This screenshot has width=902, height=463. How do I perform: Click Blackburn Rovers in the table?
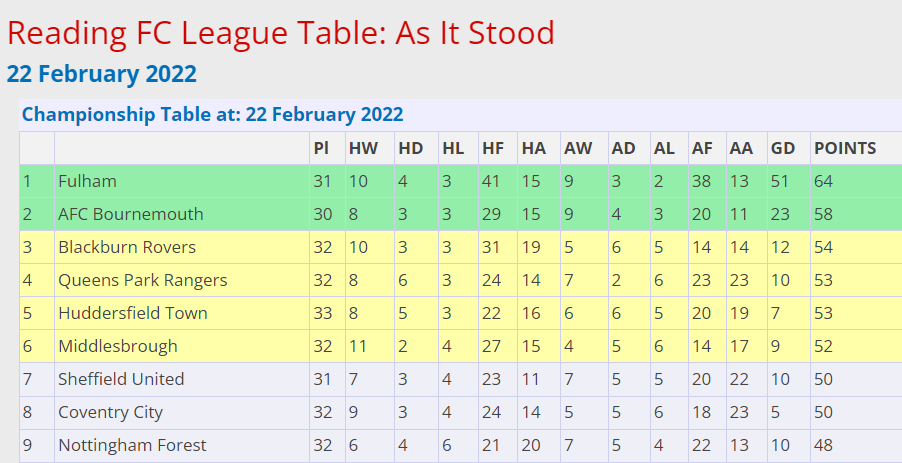click(127, 247)
